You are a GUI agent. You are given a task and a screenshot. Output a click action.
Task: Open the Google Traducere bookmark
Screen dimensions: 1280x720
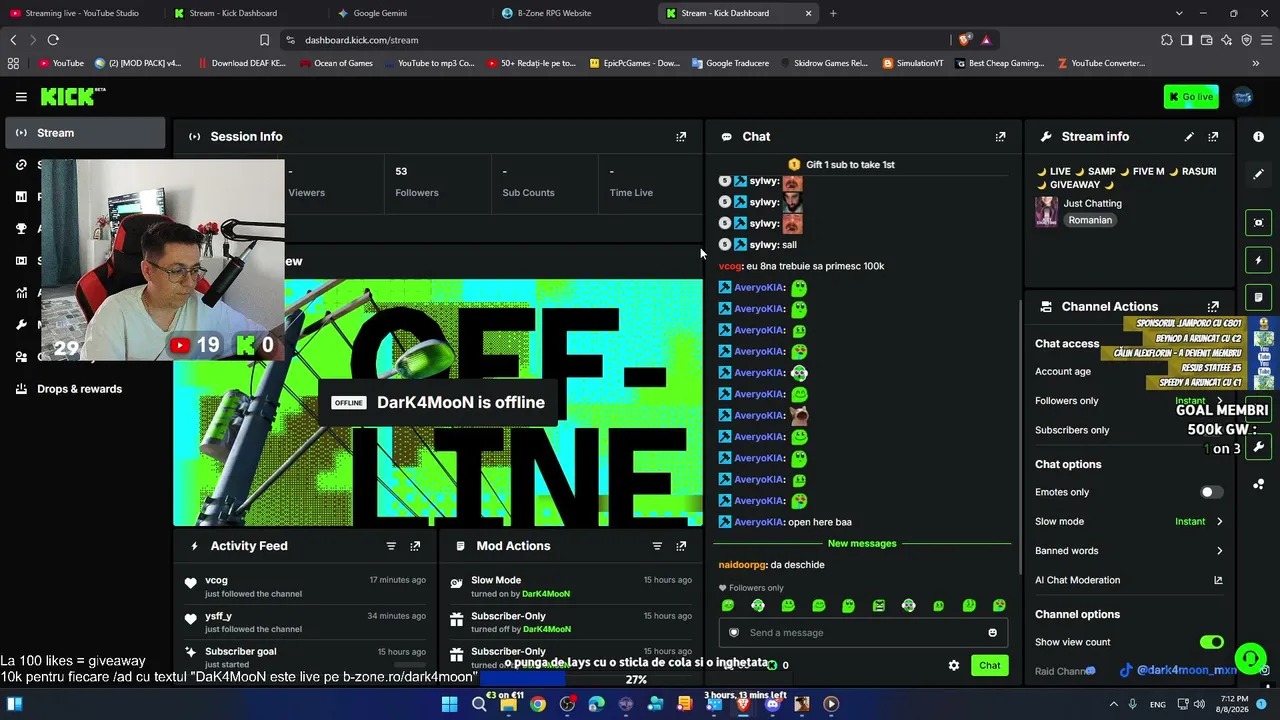pos(729,63)
